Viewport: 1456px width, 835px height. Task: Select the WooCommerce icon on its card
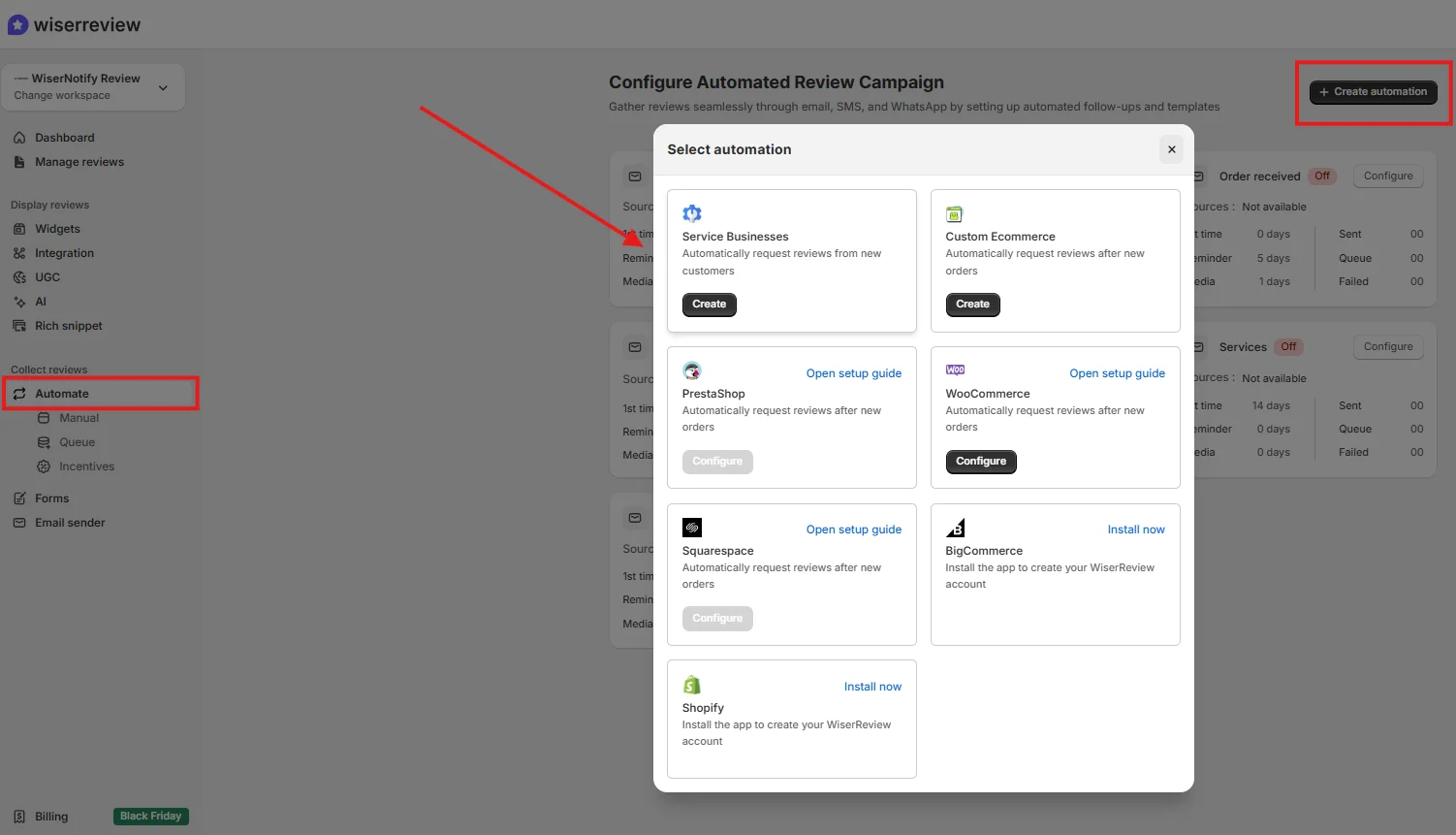tap(955, 369)
